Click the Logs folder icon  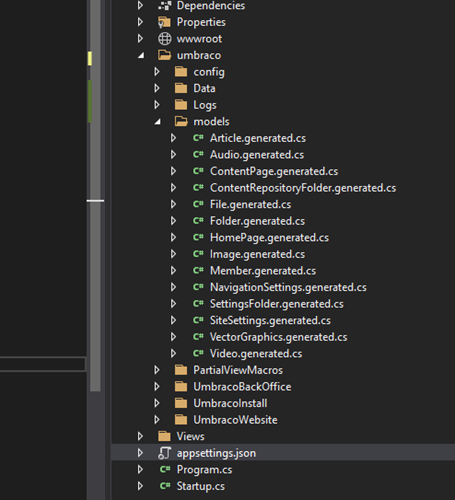pos(181,105)
